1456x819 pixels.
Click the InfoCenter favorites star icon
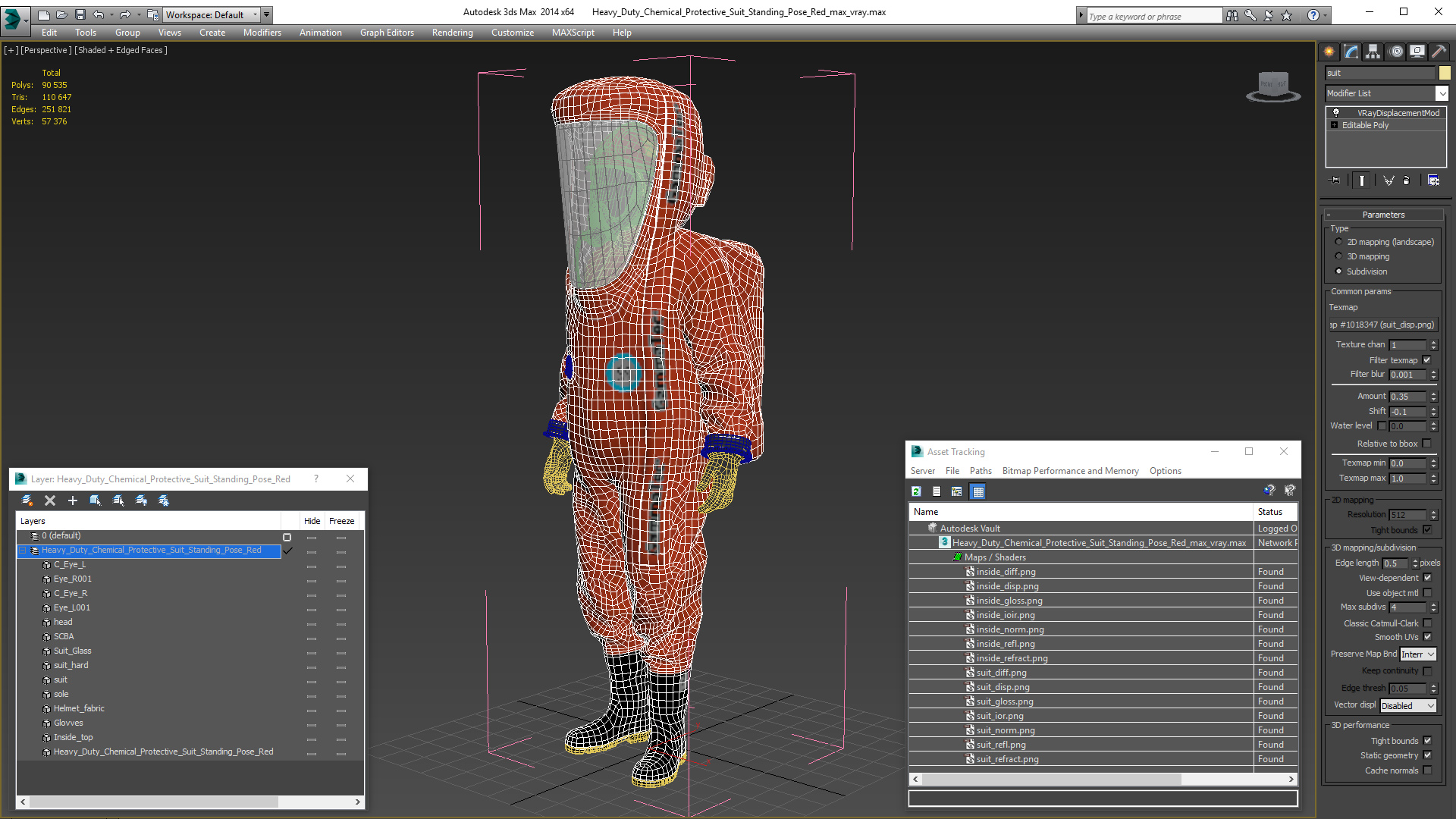click(x=1287, y=15)
